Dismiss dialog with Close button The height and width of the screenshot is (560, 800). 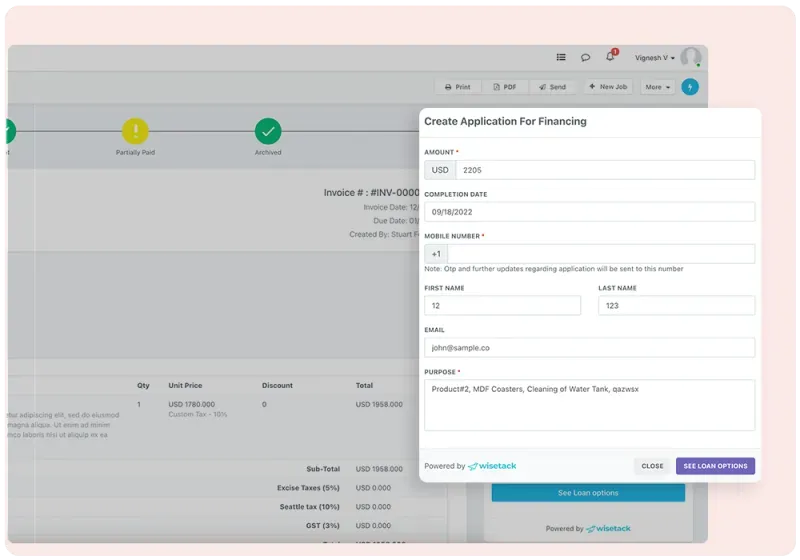[x=652, y=466]
